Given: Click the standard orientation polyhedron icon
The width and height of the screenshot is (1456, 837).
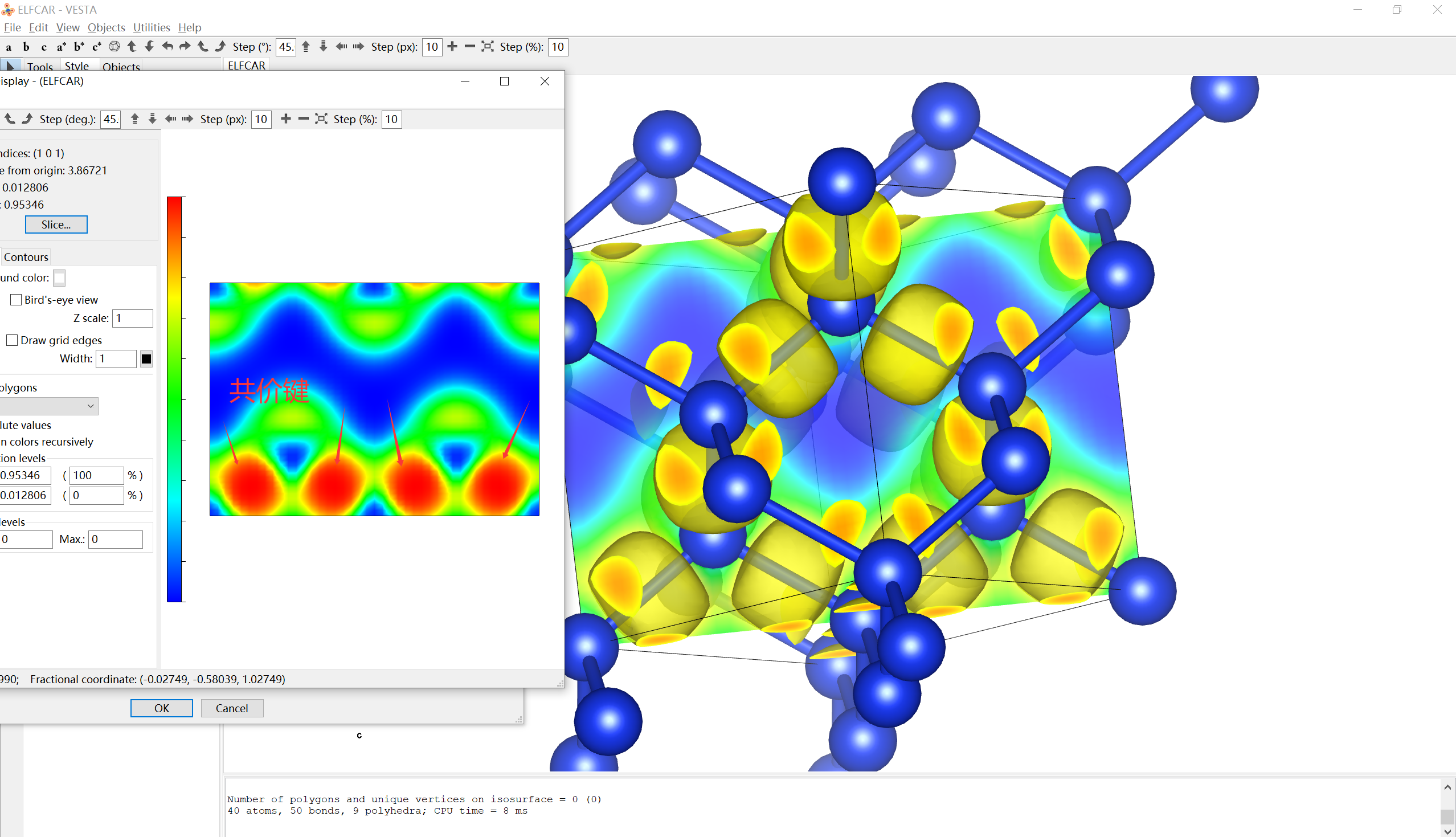Looking at the screenshot, I should point(114,47).
